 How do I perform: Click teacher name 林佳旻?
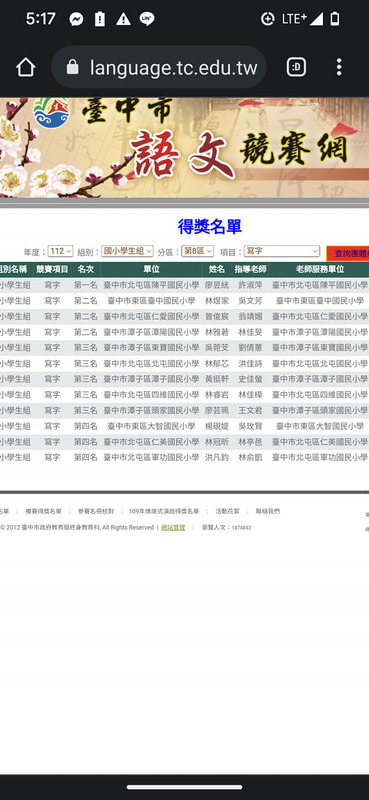coord(250,332)
